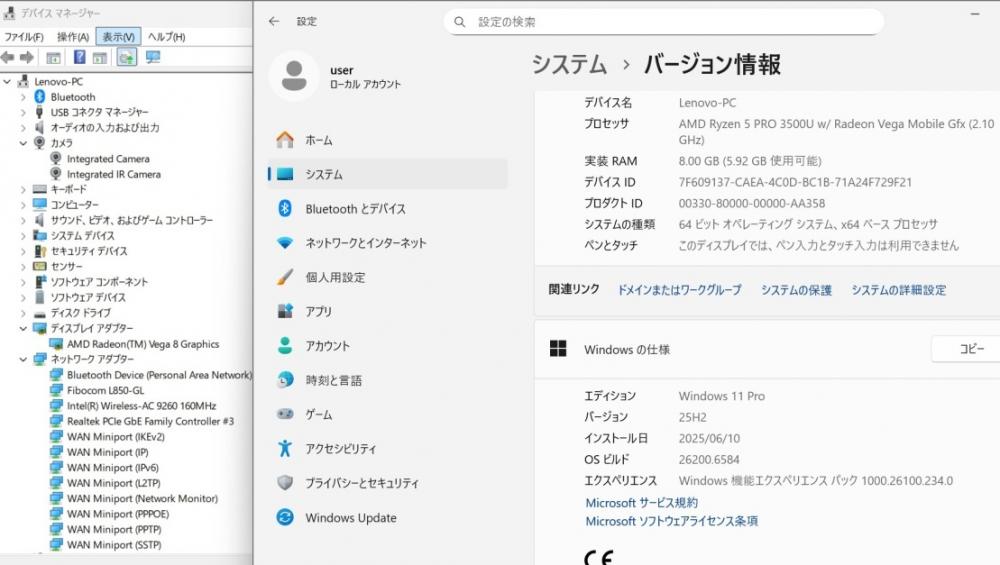Open システムの詳細設定 link
The image size is (1000, 565).
tap(899, 290)
